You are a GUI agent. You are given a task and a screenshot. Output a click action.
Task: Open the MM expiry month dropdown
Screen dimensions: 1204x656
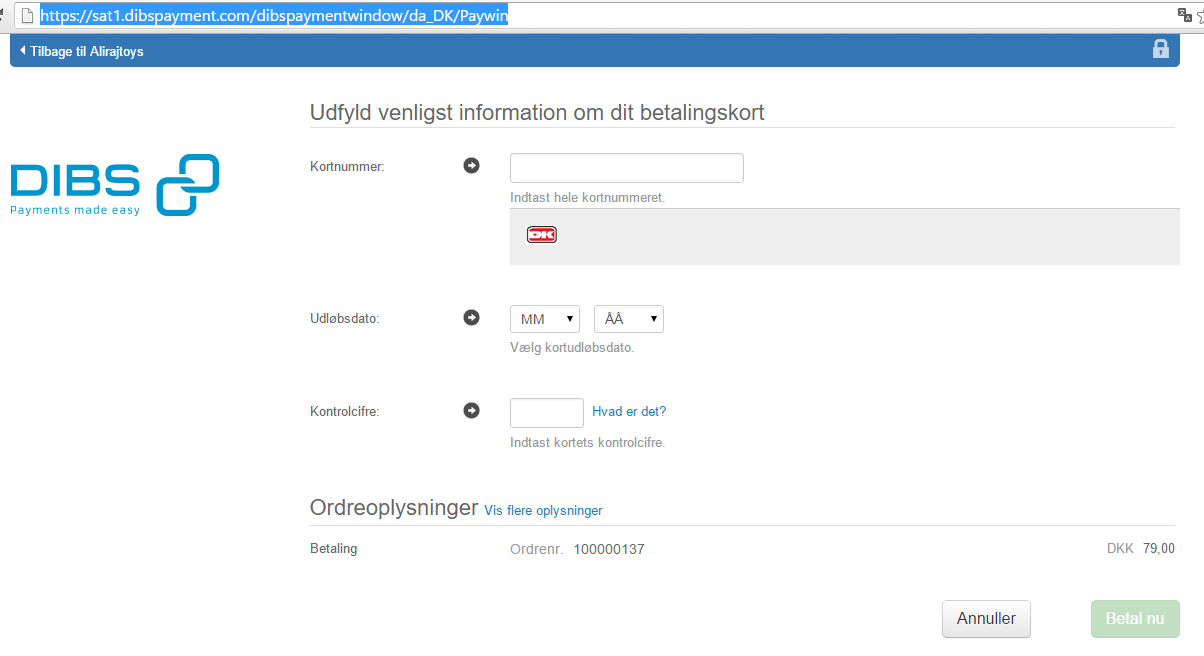coord(545,319)
